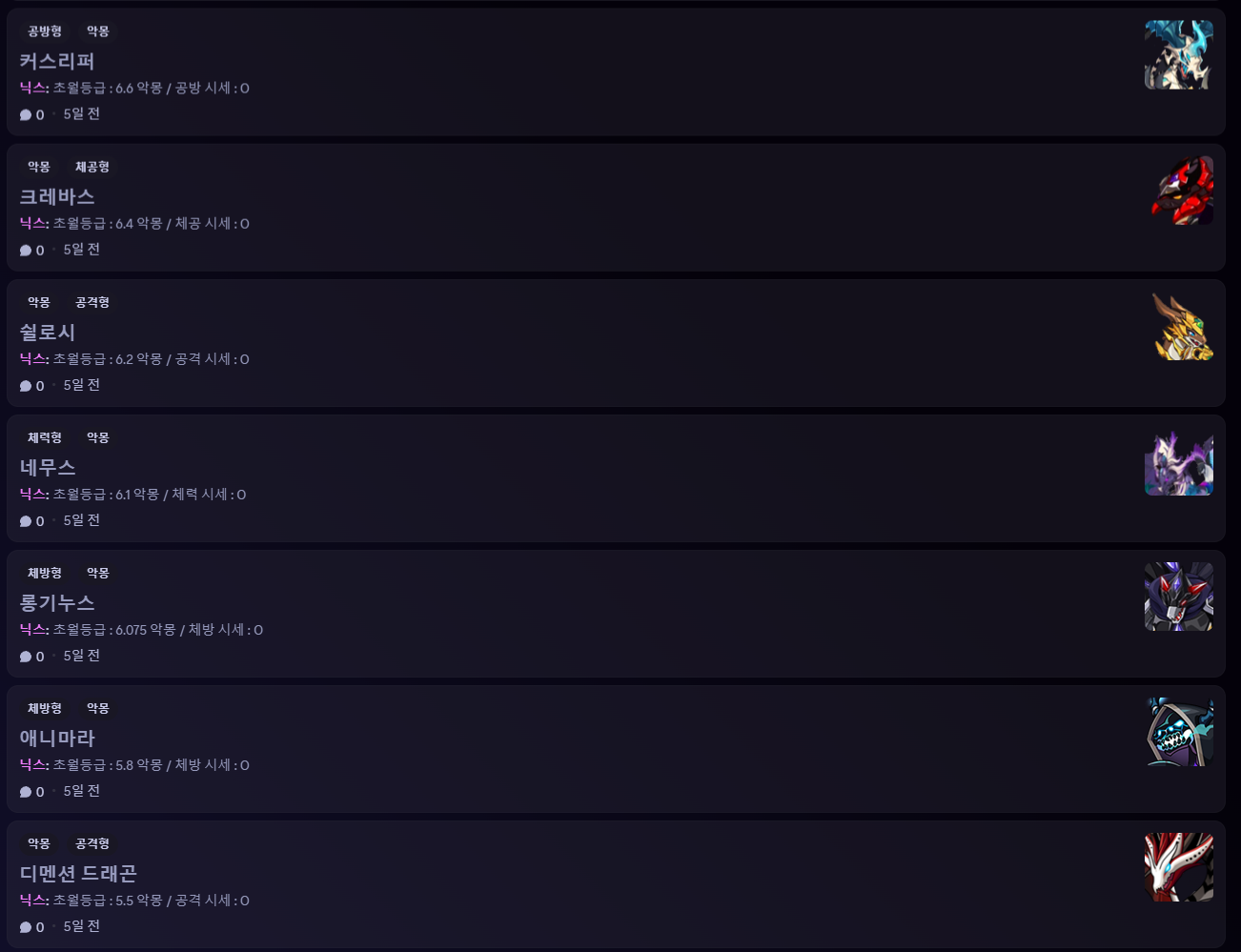Click the comment bubble icon under 쉴로시

pyautogui.click(x=26, y=386)
